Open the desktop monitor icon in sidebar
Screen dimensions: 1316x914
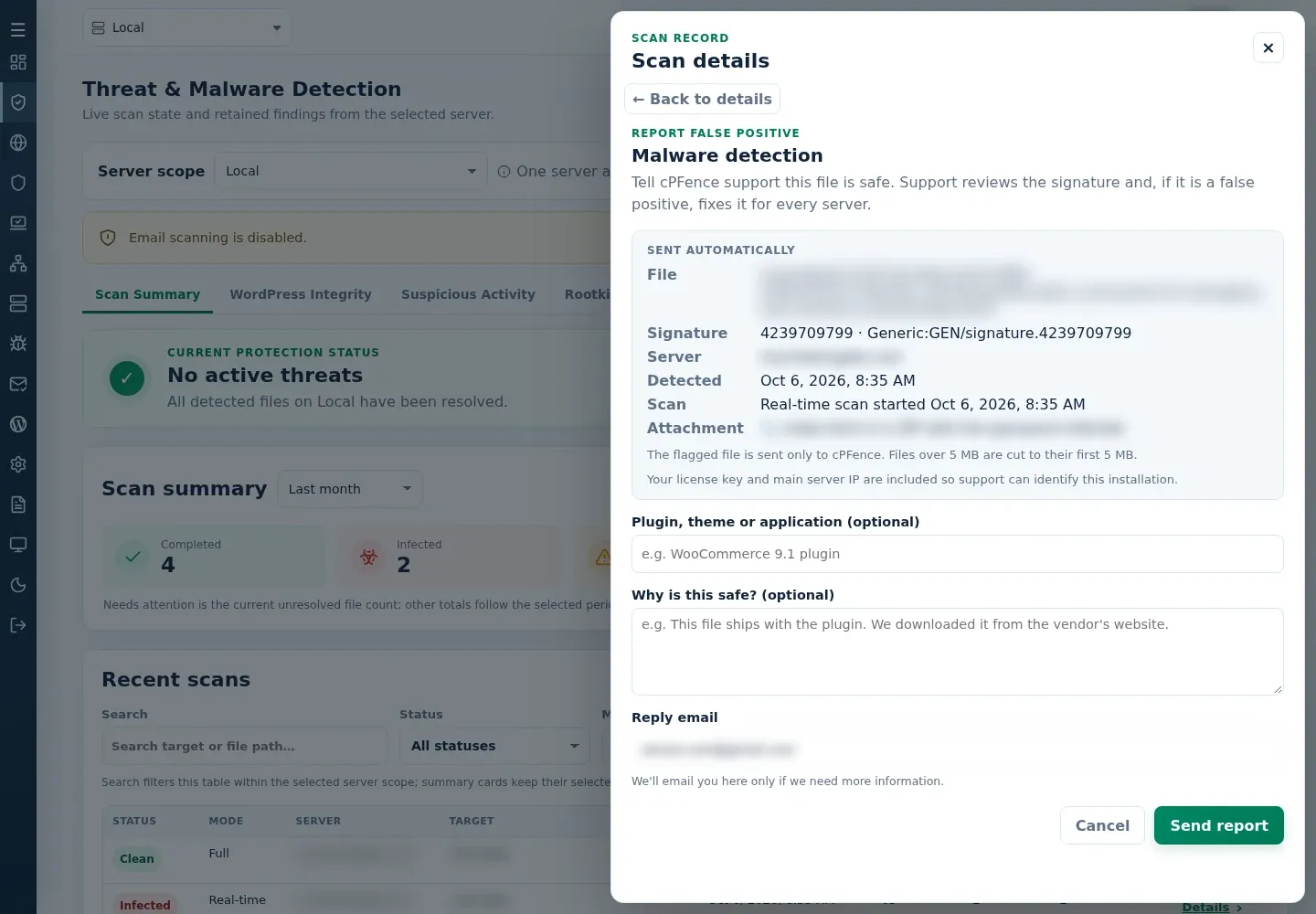point(18,545)
